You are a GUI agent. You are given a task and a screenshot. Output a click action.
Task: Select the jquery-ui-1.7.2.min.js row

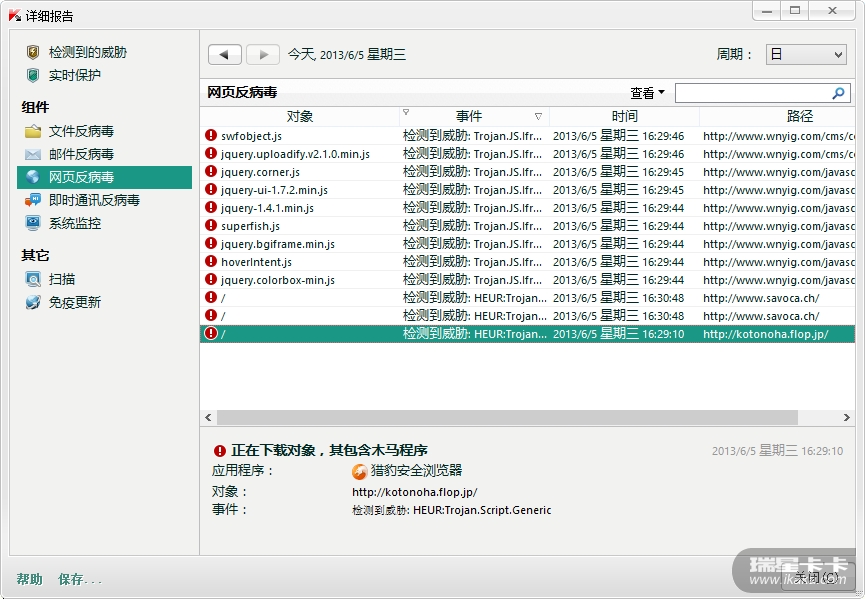527,189
